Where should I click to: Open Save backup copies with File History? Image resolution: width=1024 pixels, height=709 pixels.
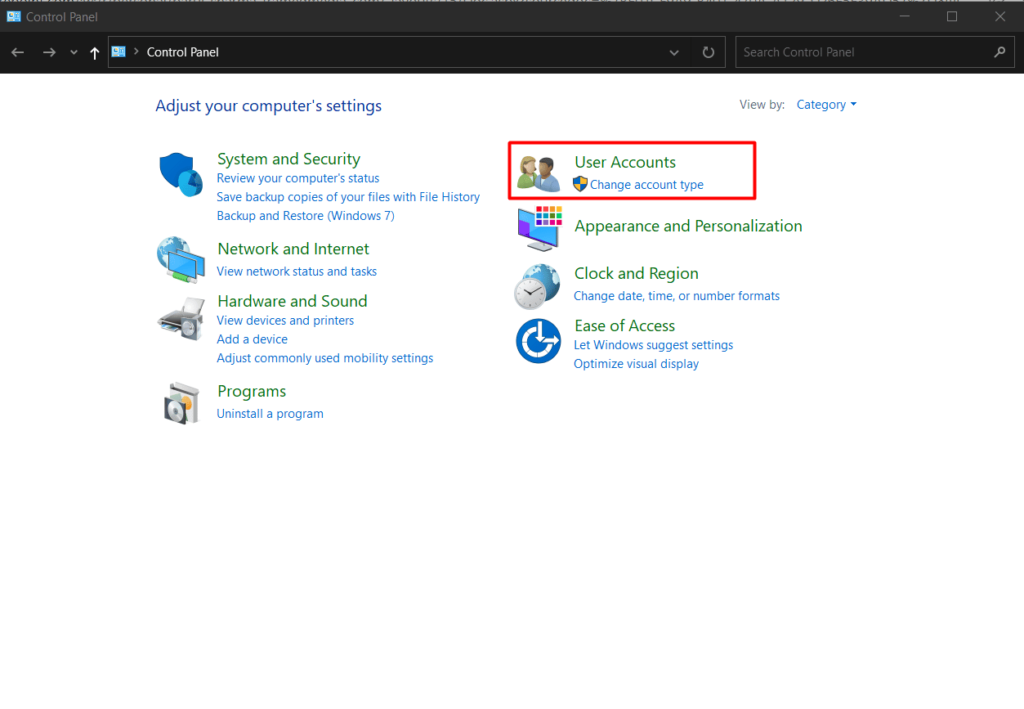click(x=348, y=197)
